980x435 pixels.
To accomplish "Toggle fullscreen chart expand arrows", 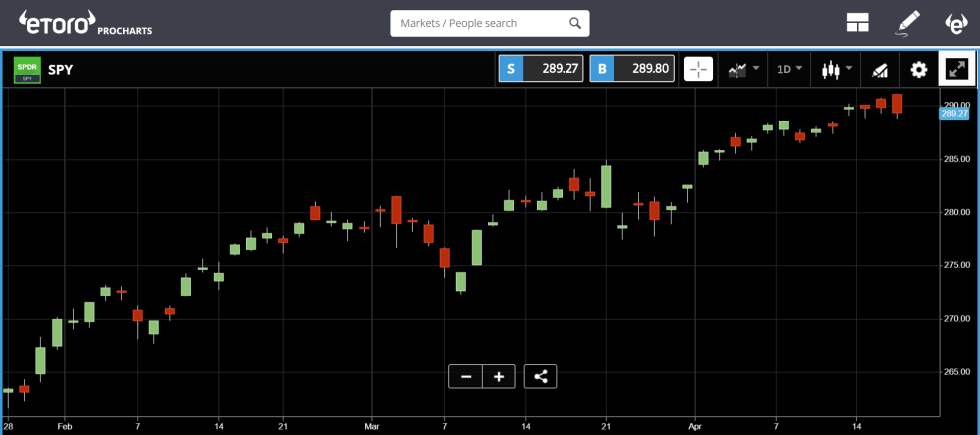I will (x=957, y=69).
